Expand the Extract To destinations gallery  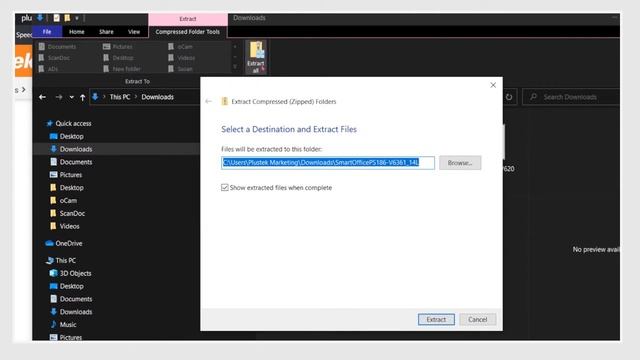[235, 67]
